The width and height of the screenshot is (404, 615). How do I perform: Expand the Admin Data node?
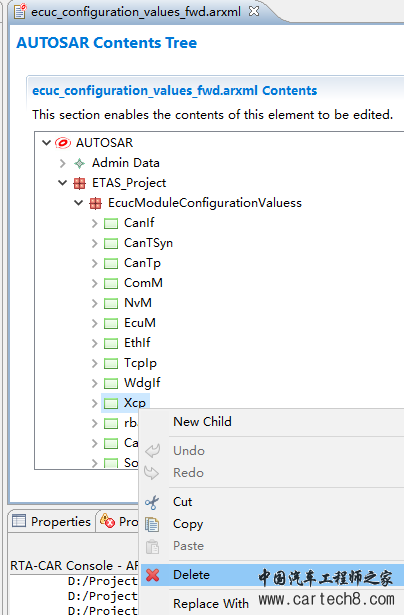[x=62, y=163]
